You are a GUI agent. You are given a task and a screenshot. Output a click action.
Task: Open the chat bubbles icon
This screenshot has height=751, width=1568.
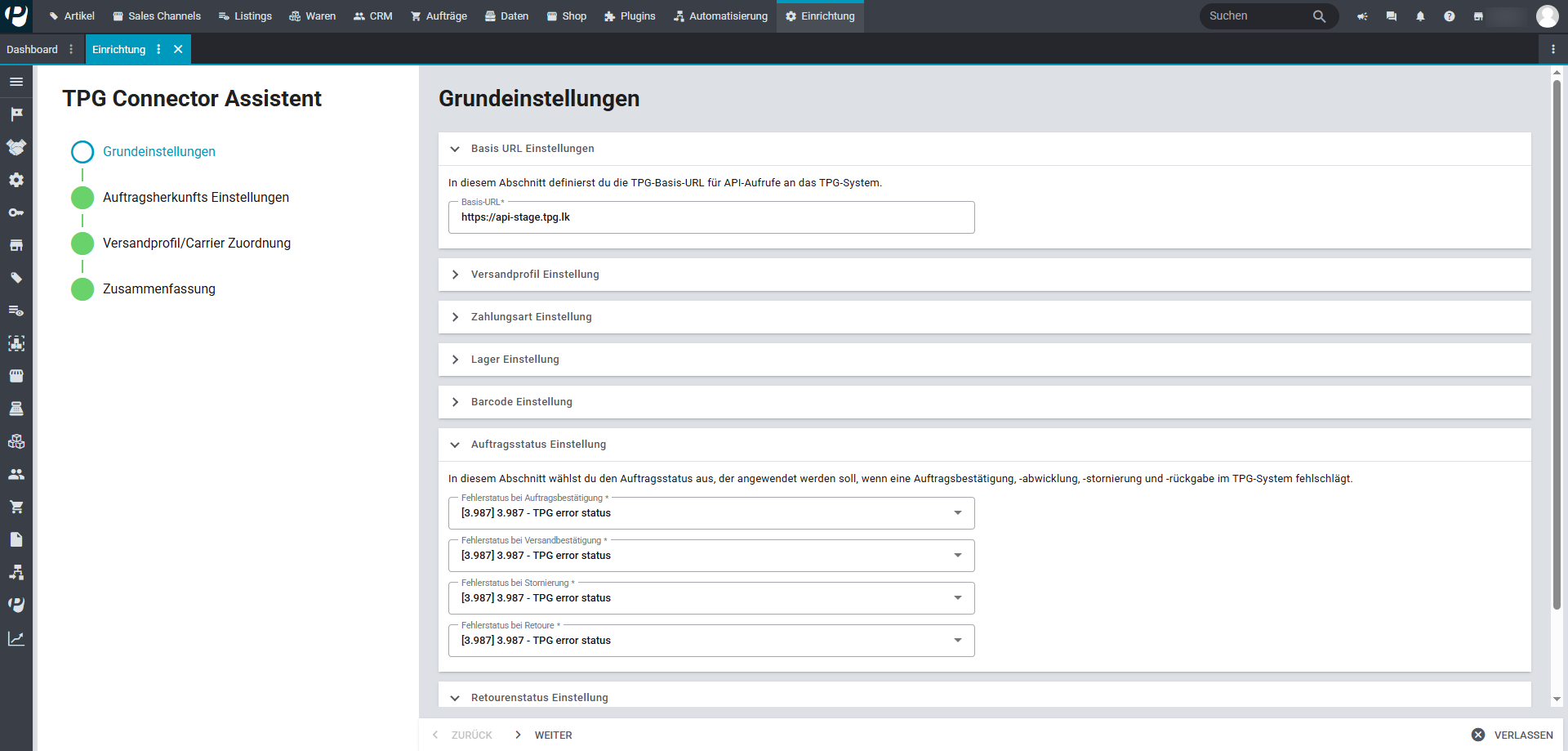1392,16
